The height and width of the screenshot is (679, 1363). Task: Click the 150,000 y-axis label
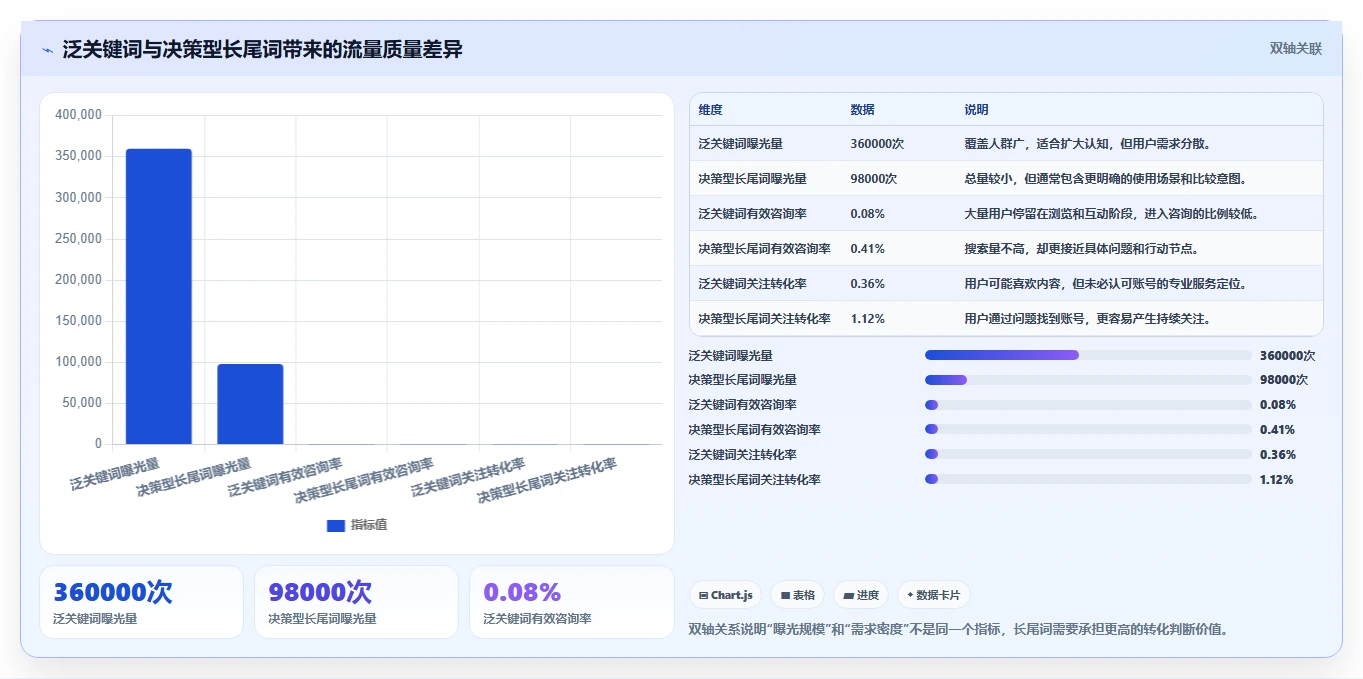(x=78, y=321)
